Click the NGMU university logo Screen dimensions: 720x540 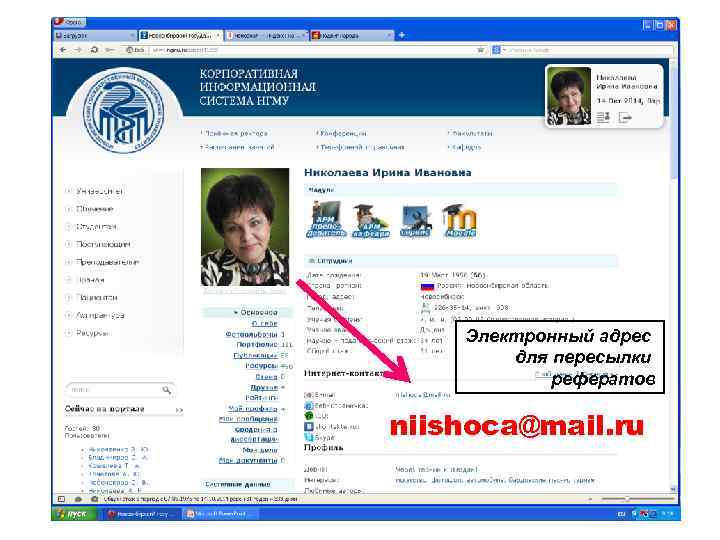(x=123, y=112)
